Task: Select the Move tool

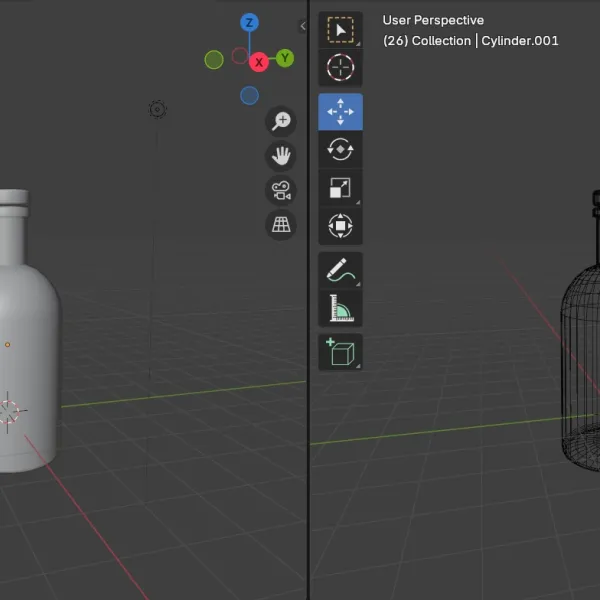Action: [340, 112]
